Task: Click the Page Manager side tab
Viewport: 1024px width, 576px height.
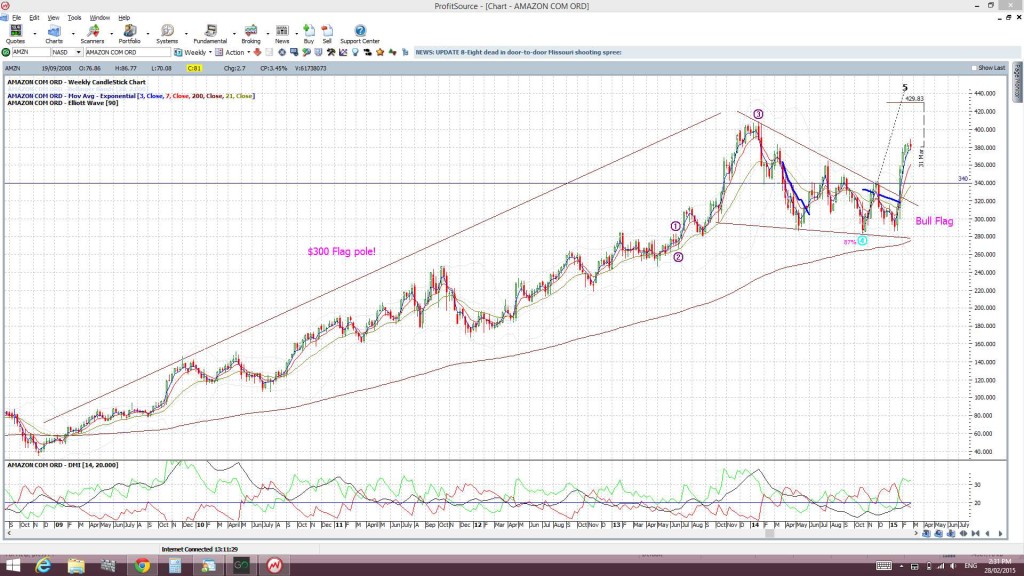Action: [1017, 82]
